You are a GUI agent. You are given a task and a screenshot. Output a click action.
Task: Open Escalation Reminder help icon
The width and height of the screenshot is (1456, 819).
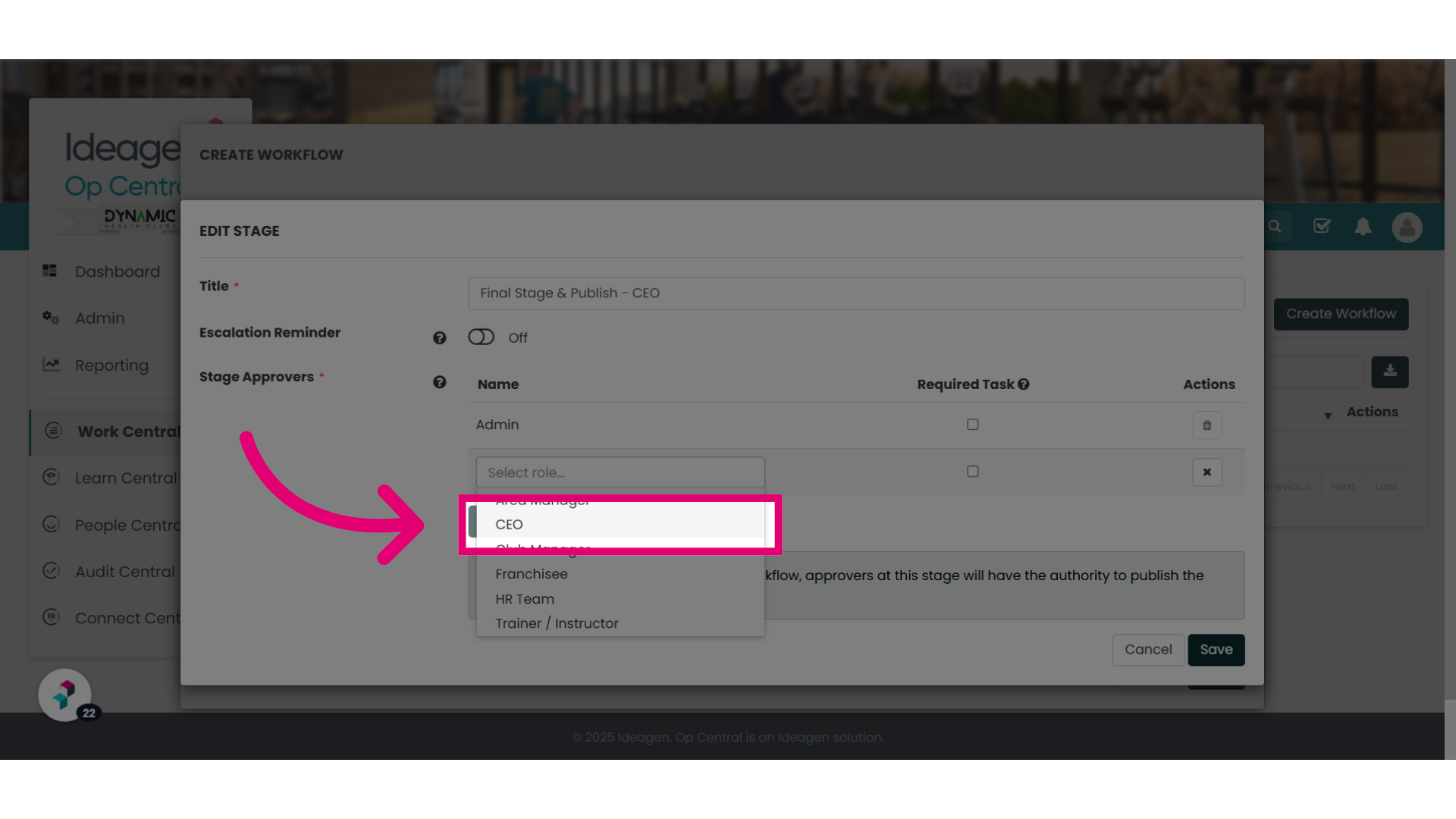pyautogui.click(x=439, y=338)
